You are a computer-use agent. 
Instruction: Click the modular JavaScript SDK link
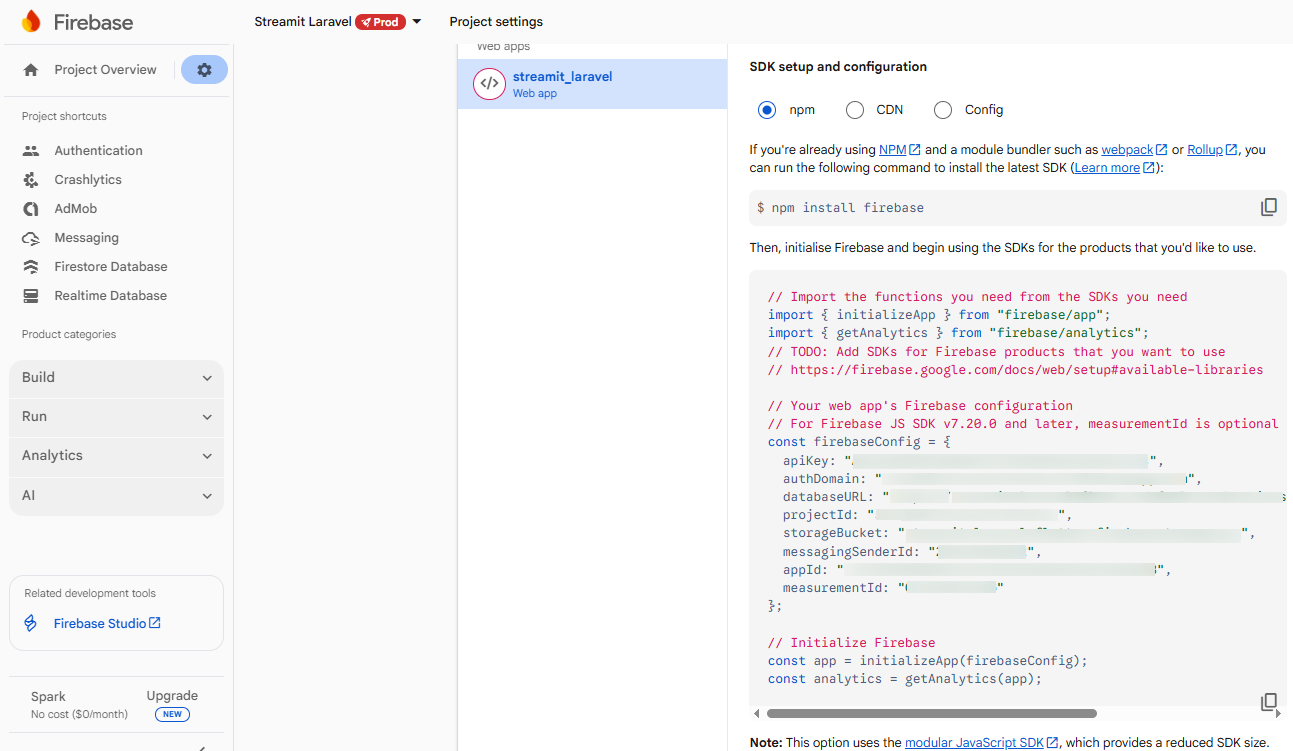tap(974, 743)
